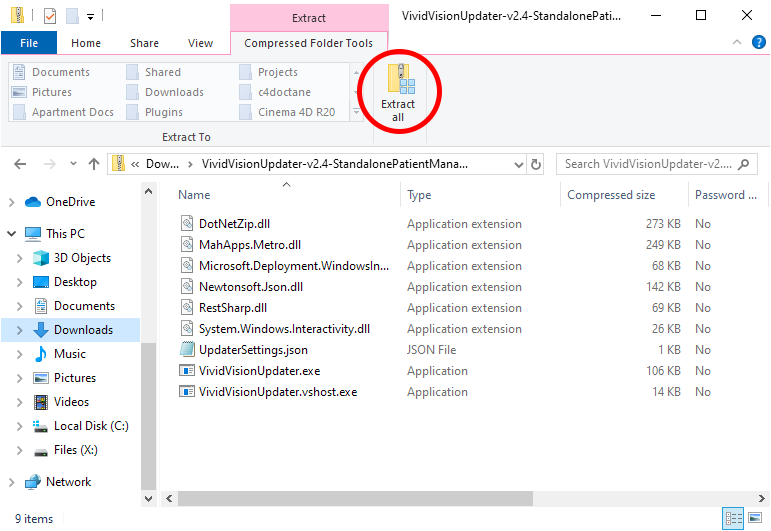771x531 pixels.
Task: Expand the OneDrive tree node
Action: pyautogui.click(x=12, y=202)
